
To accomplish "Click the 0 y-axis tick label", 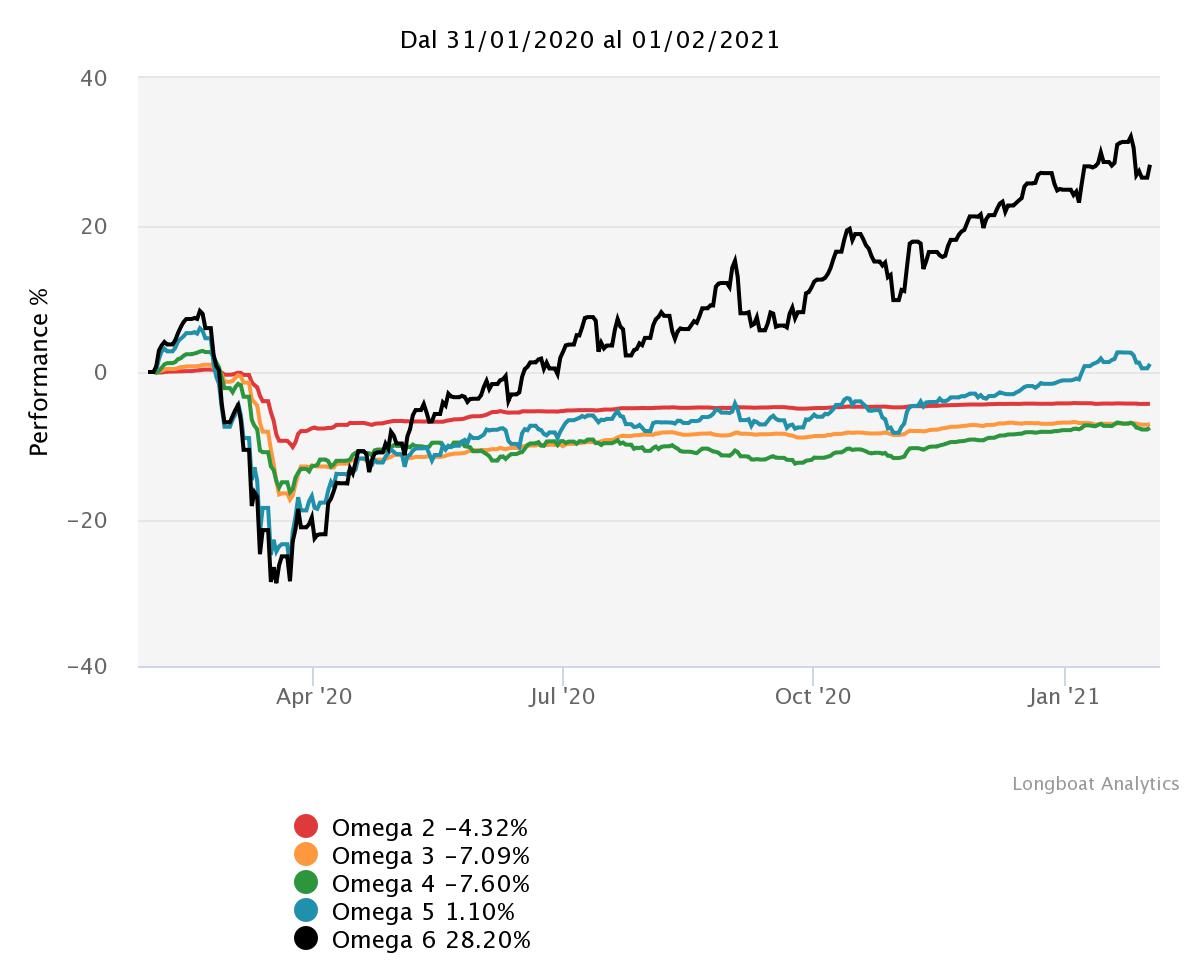I will coord(101,372).
